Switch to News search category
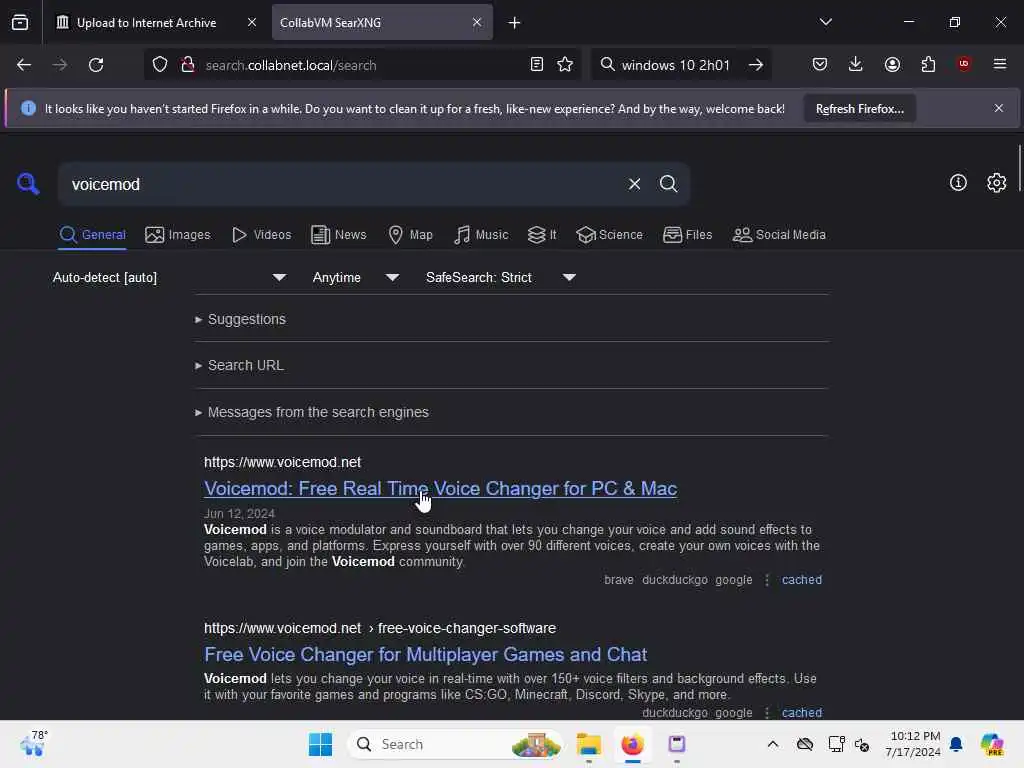Viewport: 1024px width, 768px height. click(338, 234)
